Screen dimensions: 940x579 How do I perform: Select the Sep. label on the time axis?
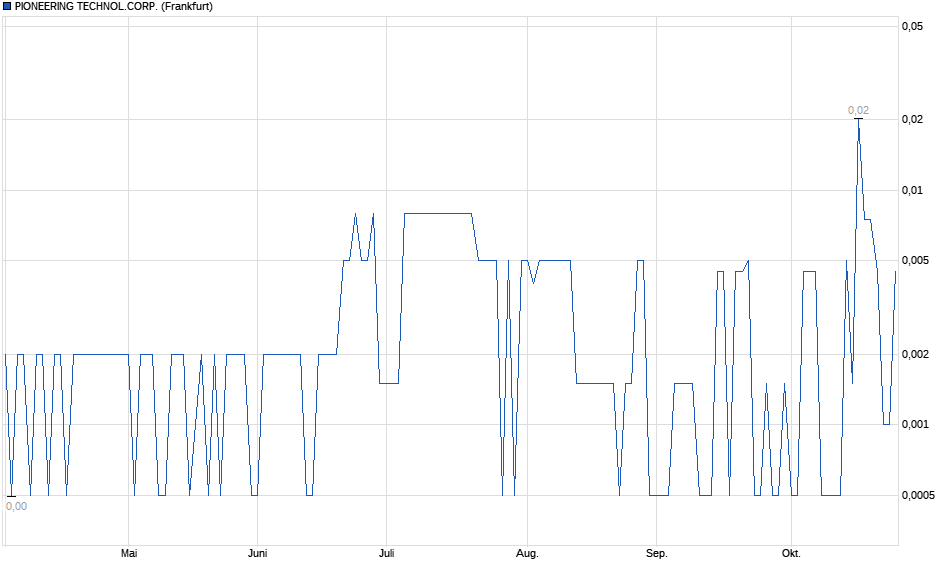[656, 553]
